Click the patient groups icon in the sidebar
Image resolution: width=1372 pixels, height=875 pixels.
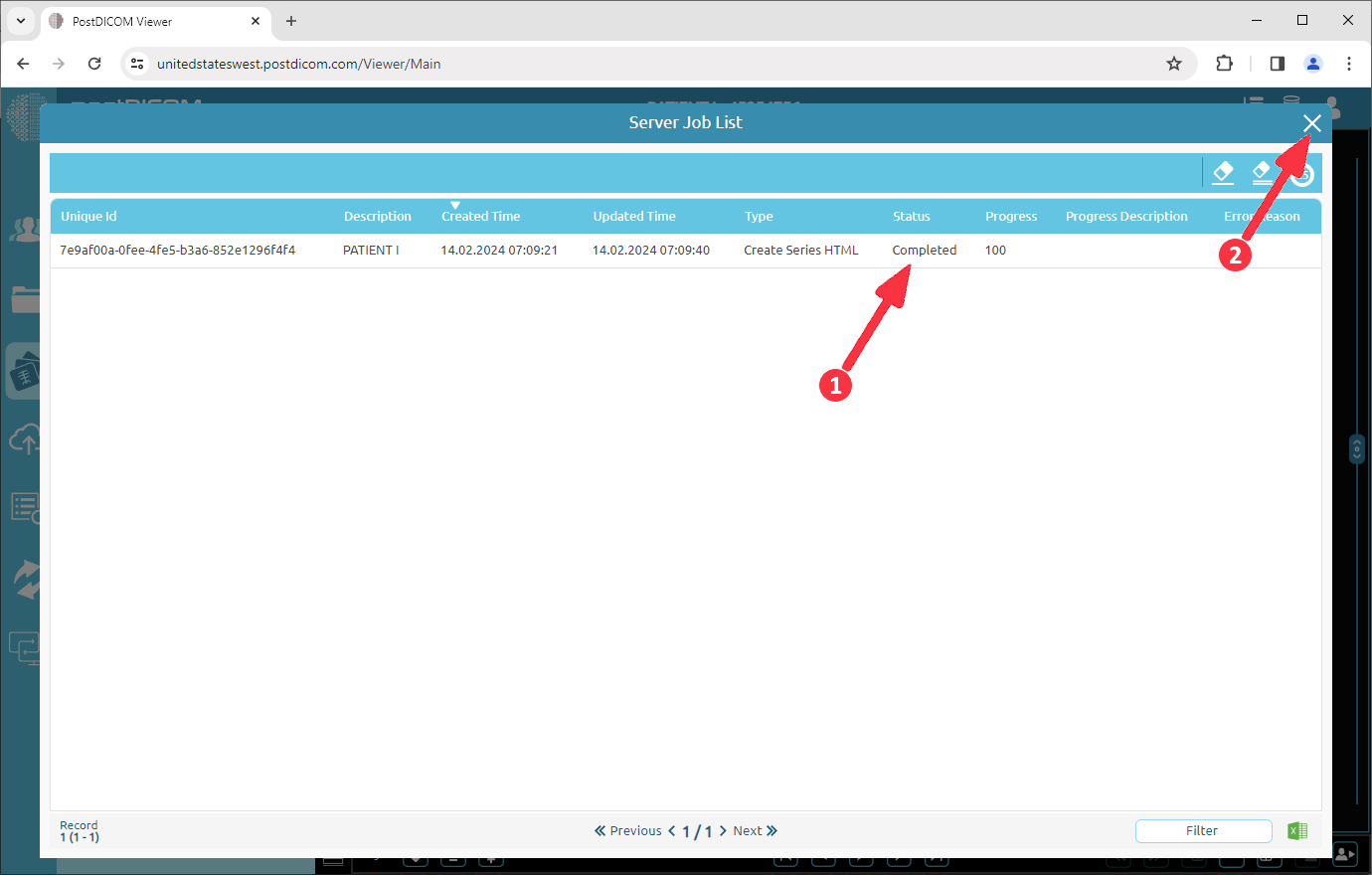pyautogui.click(x=22, y=228)
